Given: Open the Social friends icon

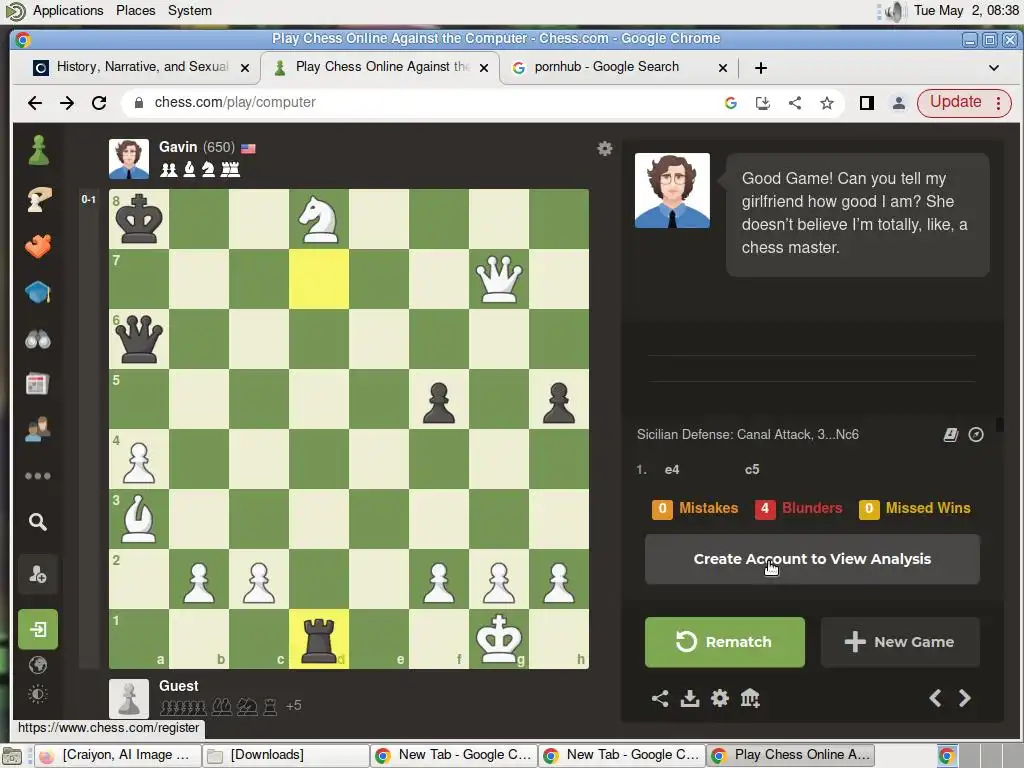Looking at the screenshot, I should click(x=37, y=429).
